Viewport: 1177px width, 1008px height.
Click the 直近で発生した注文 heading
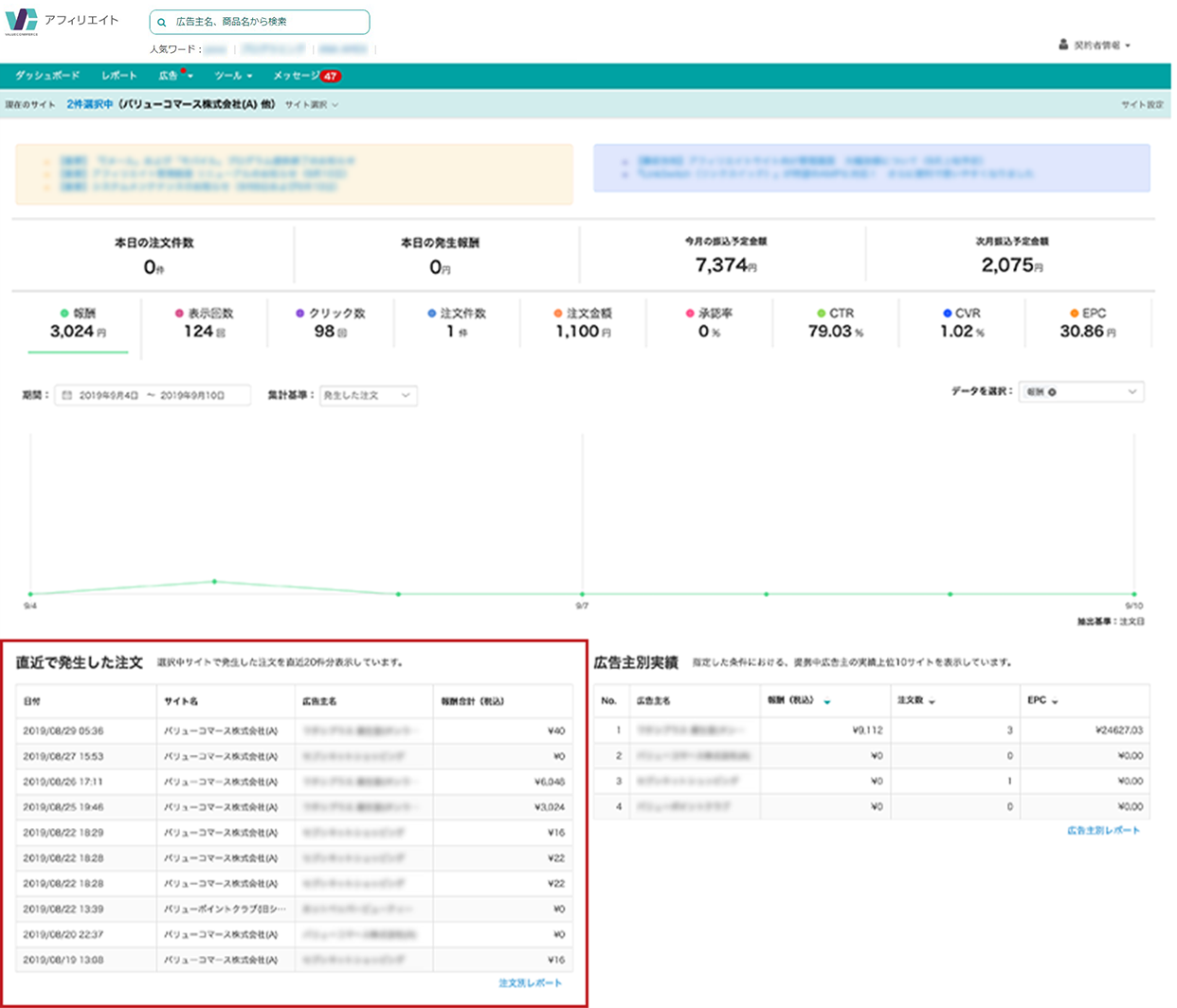(x=80, y=662)
